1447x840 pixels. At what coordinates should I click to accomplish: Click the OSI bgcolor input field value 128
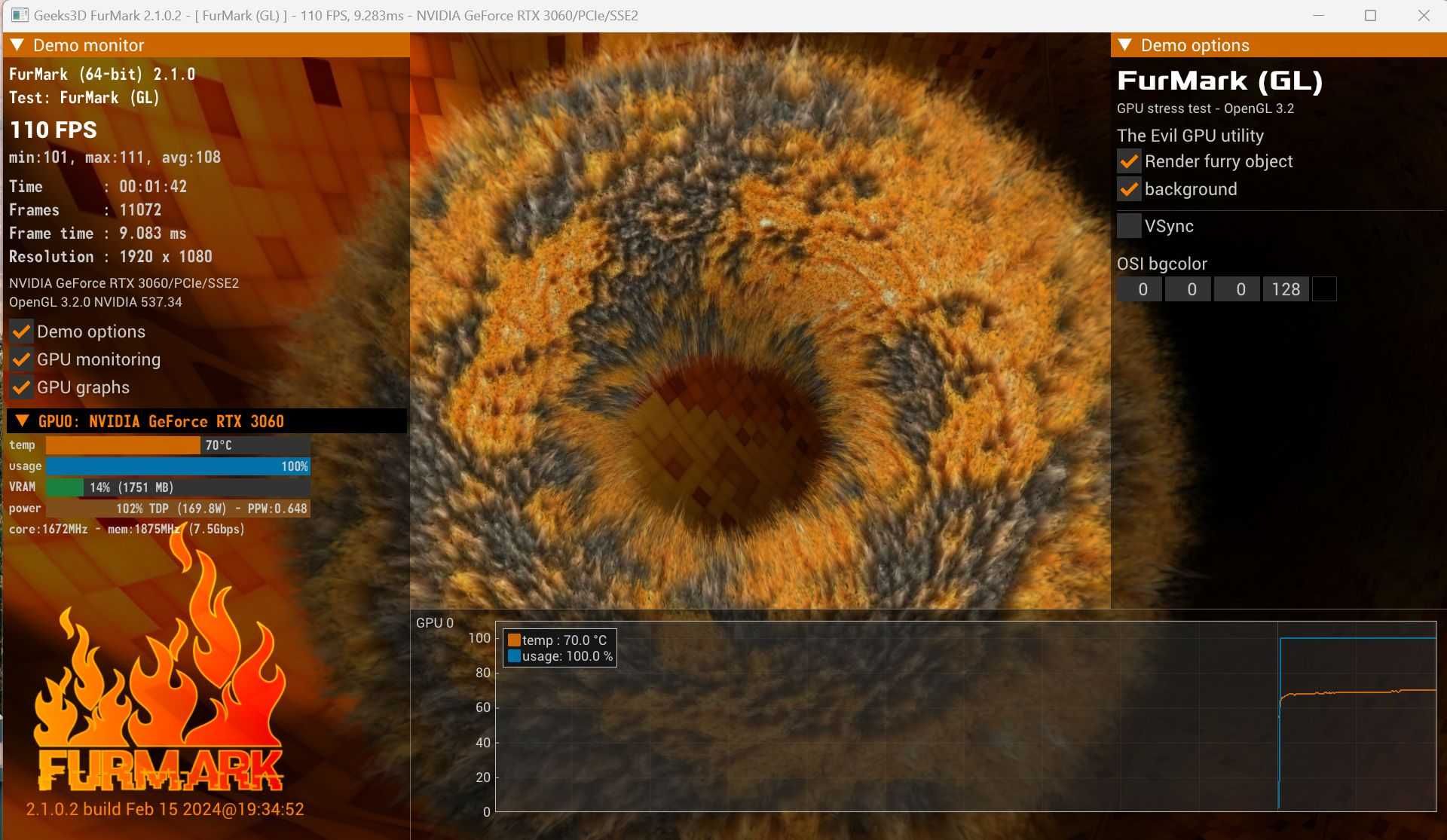tap(1285, 289)
